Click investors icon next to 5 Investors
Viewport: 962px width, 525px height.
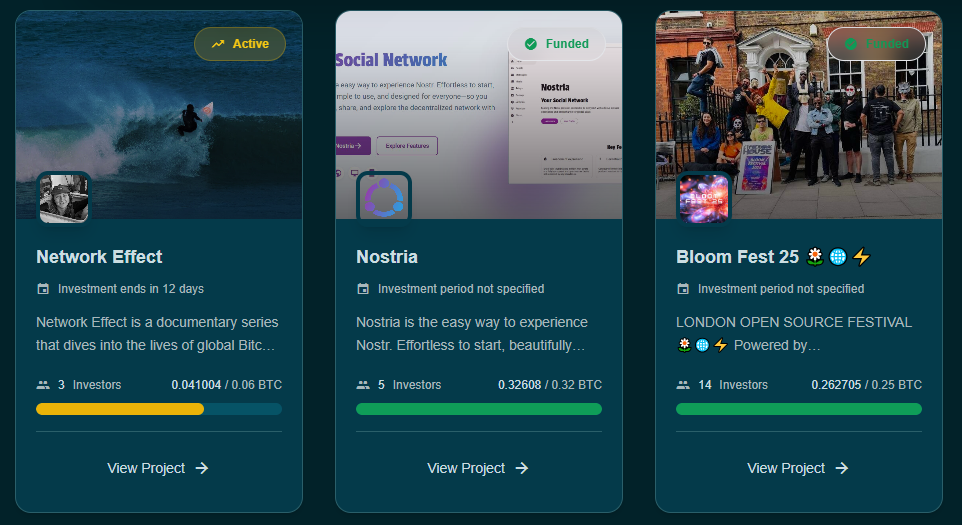(363, 385)
